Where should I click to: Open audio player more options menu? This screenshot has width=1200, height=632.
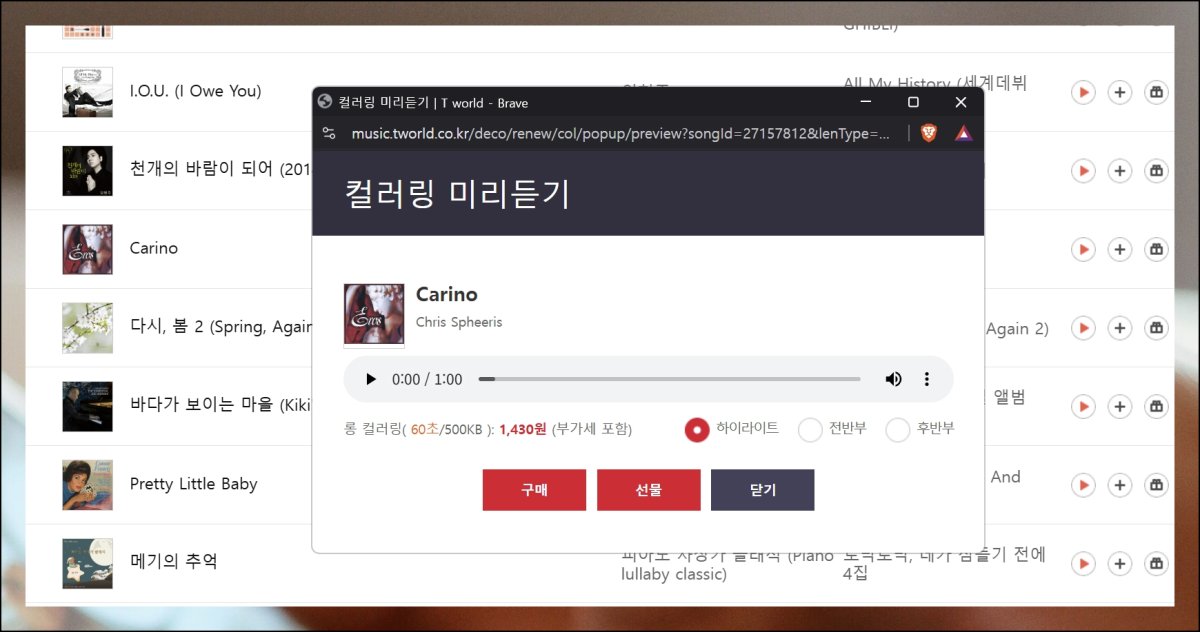[926, 379]
